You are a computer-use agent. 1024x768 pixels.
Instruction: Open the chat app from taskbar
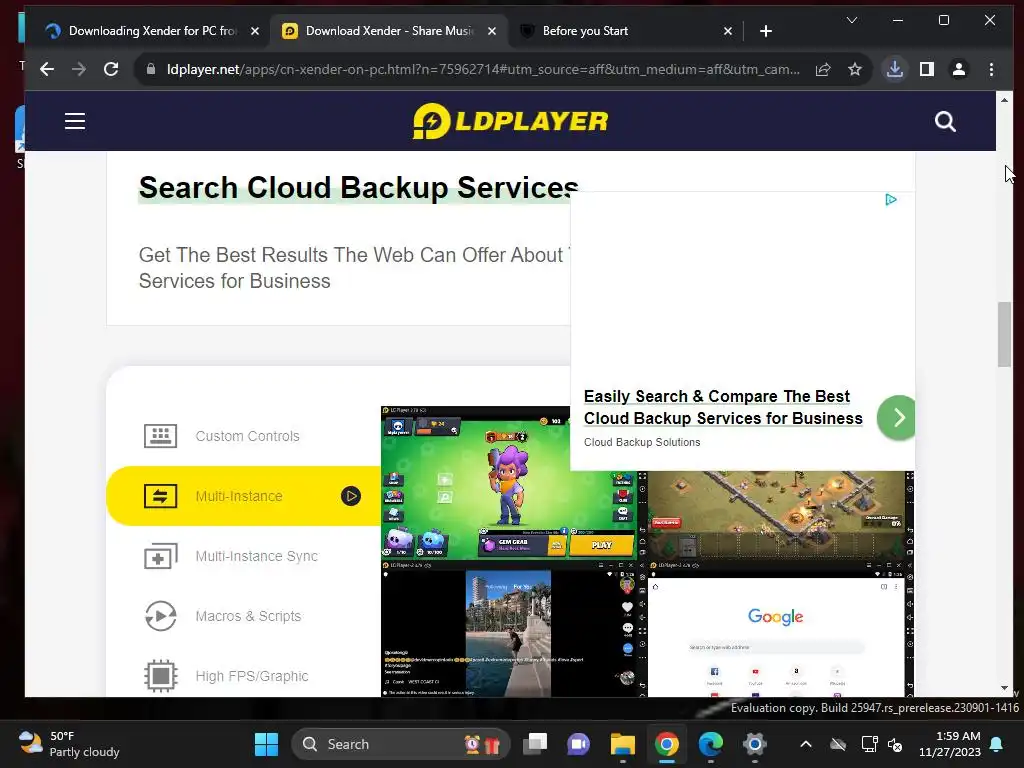point(579,744)
